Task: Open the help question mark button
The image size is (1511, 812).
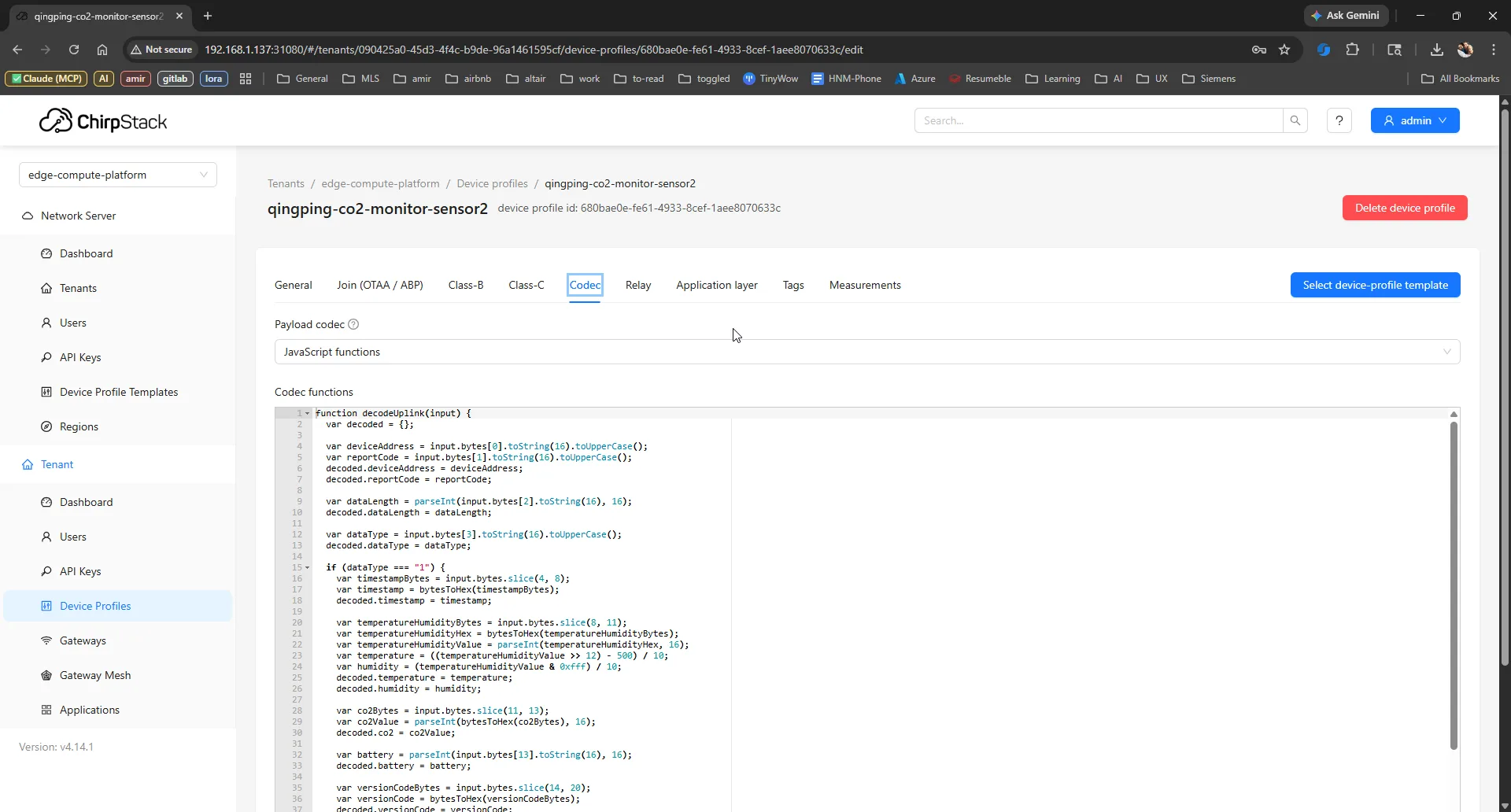Action: coord(1339,120)
